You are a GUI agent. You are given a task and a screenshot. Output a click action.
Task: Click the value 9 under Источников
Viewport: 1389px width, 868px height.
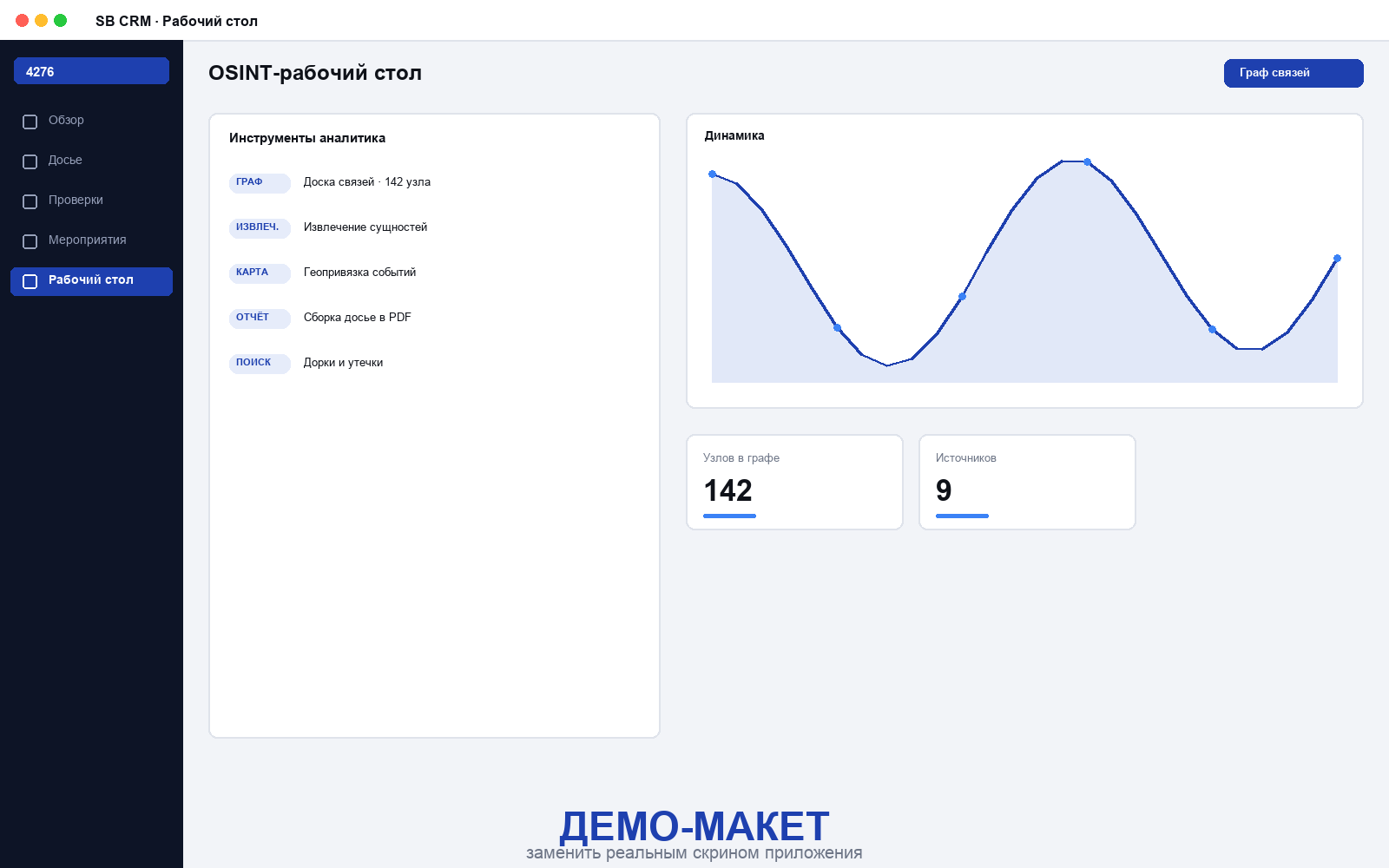pyautogui.click(x=944, y=491)
